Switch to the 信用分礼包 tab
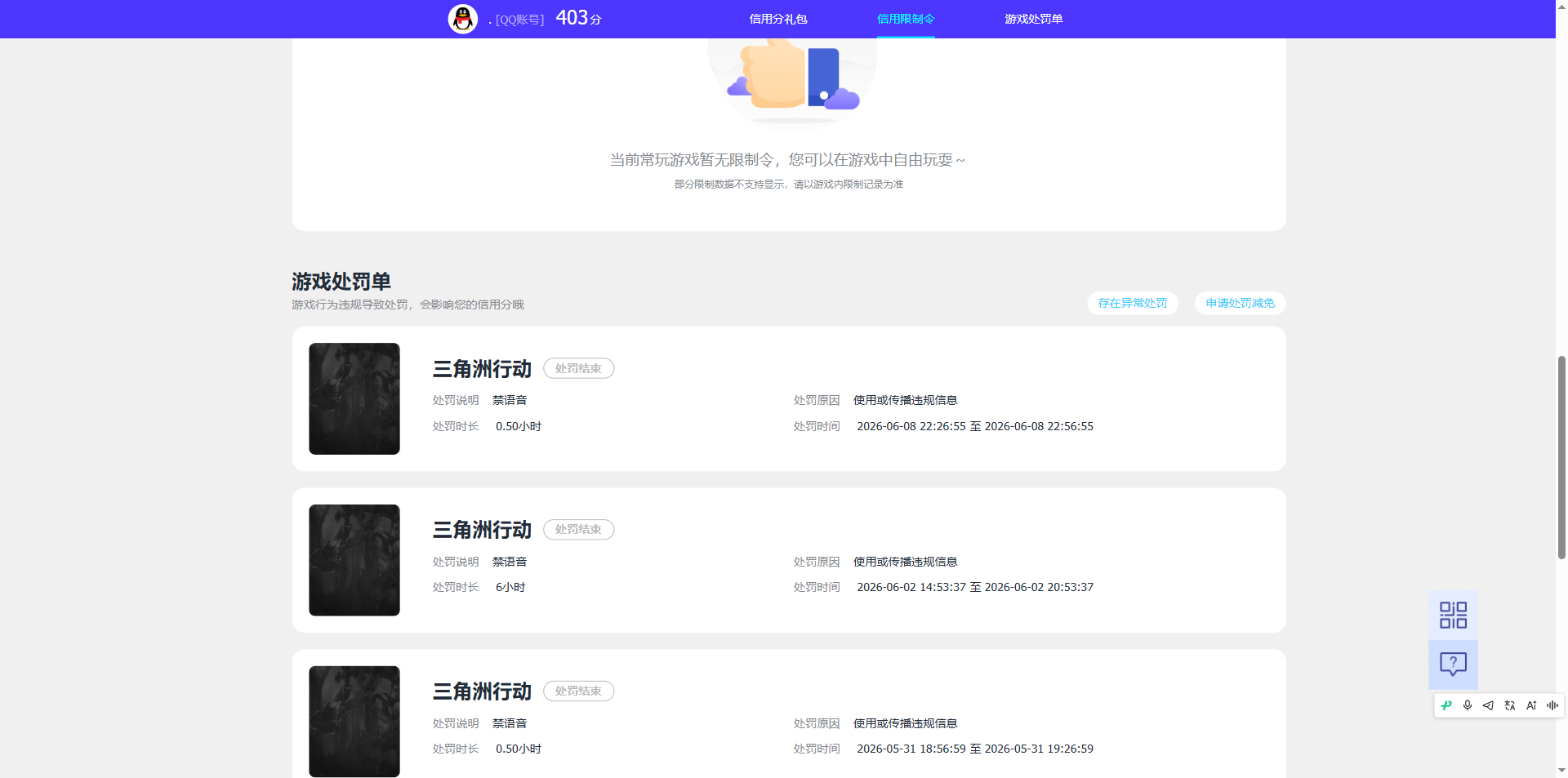Viewport: 1568px width, 778px height. [777, 19]
